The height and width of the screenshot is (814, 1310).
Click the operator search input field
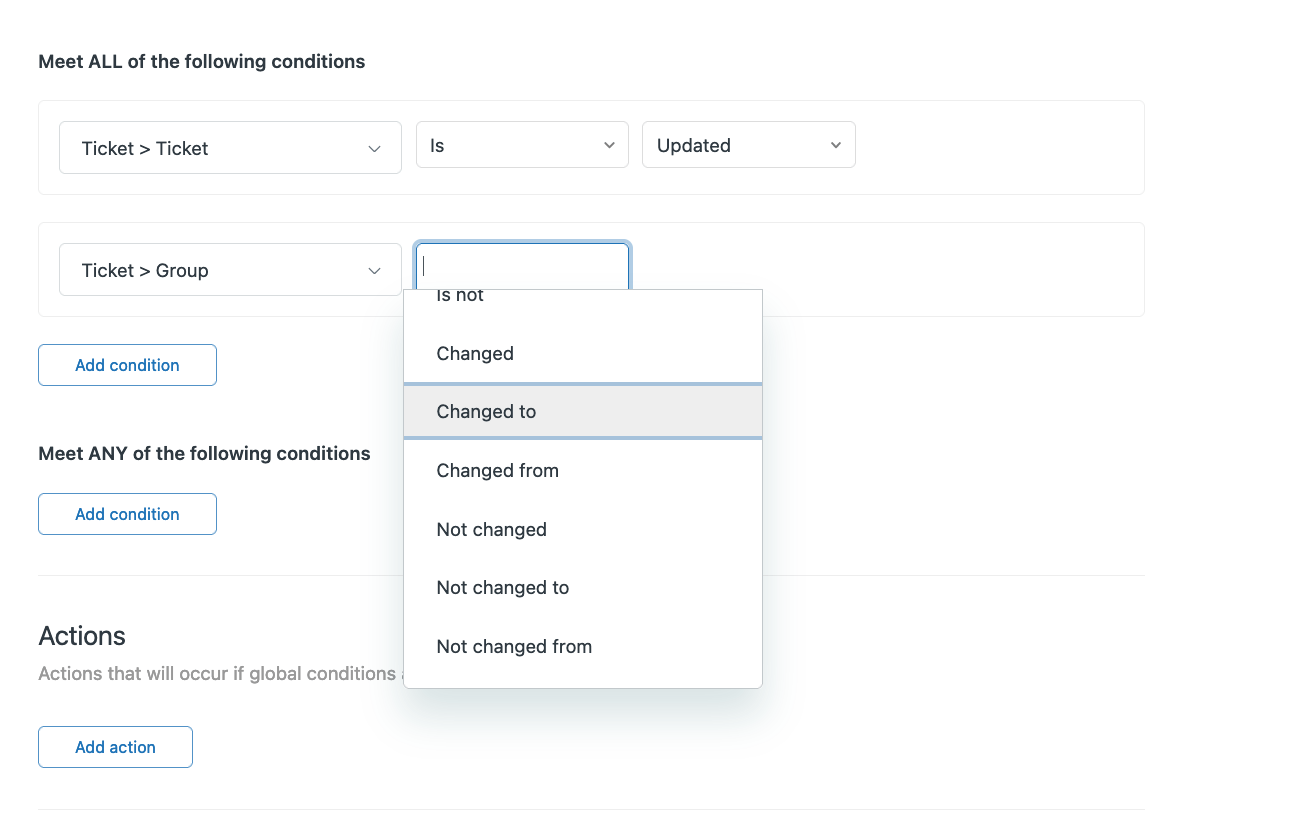point(521,263)
